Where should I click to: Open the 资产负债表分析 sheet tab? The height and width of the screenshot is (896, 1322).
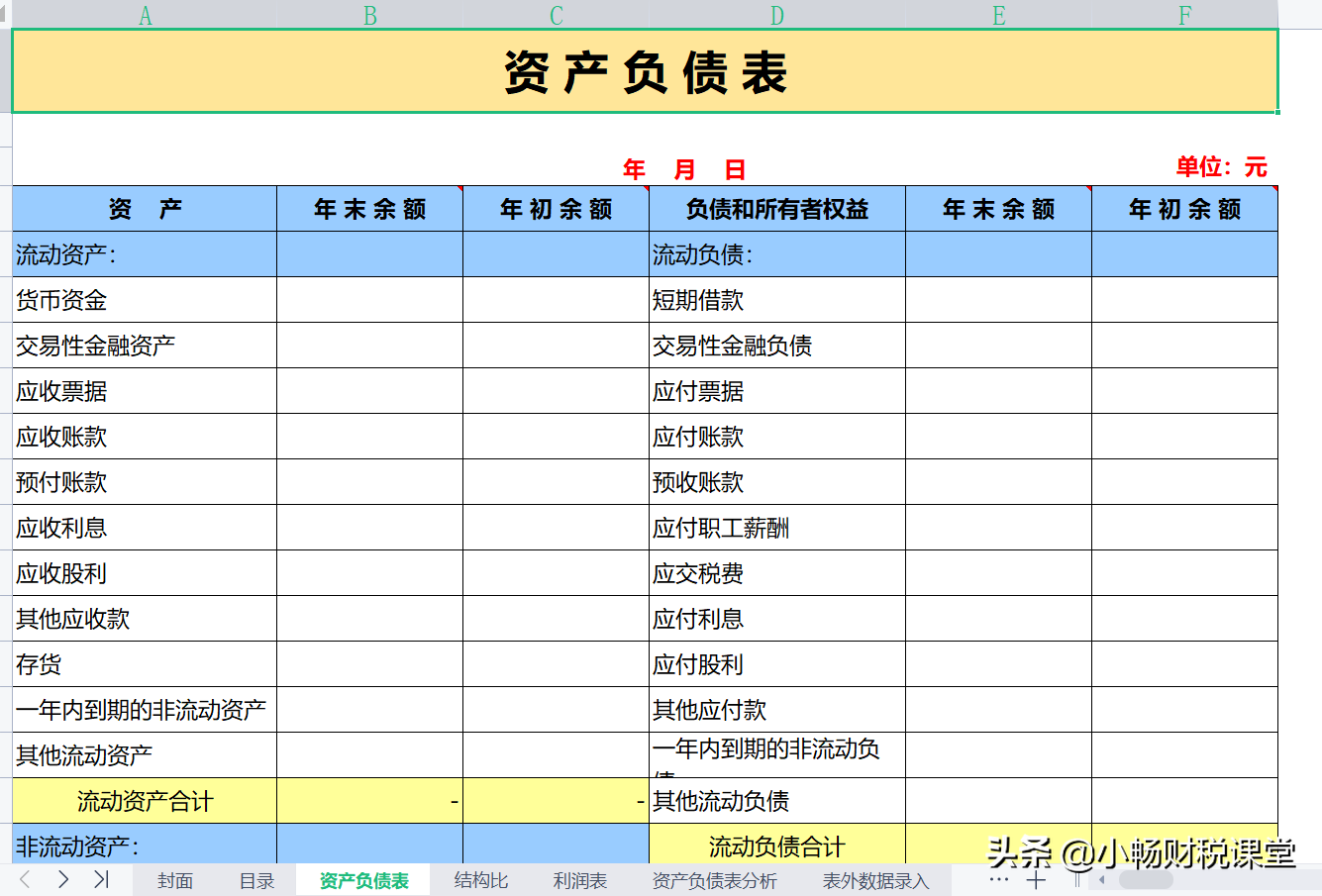(715, 881)
